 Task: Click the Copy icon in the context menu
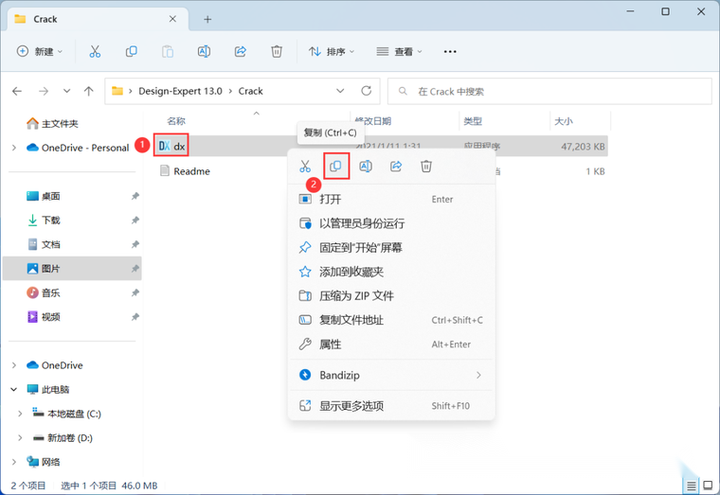pos(336,166)
